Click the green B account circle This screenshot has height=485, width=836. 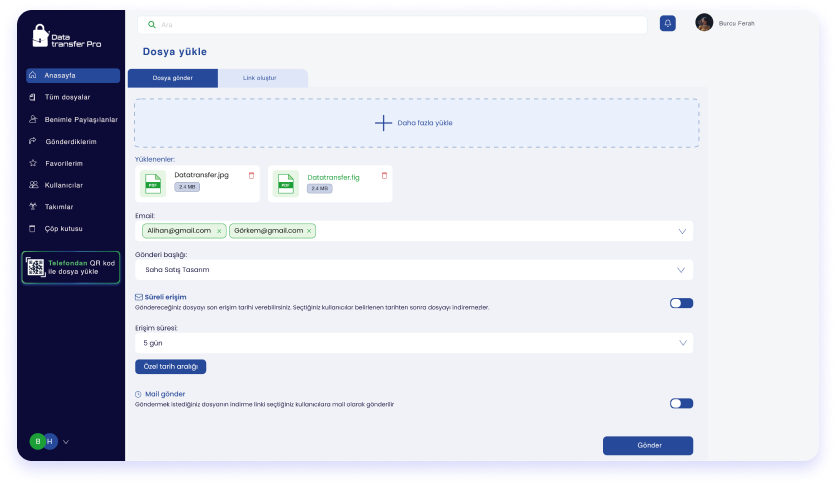pyautogui.click(x=38, y=441)
